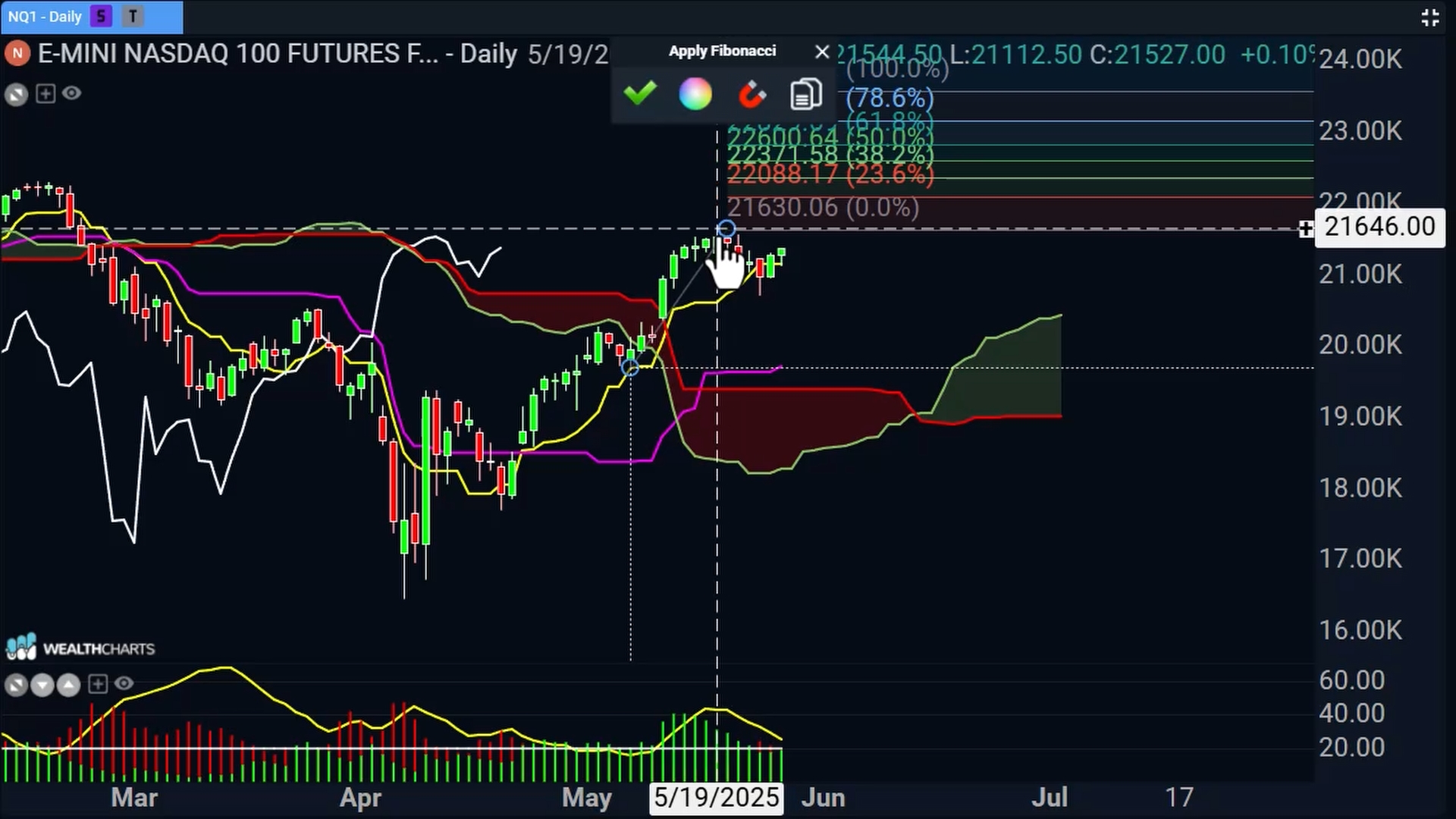Exit fullscreen via the top-right corner icon

[x=1430, y=17]
